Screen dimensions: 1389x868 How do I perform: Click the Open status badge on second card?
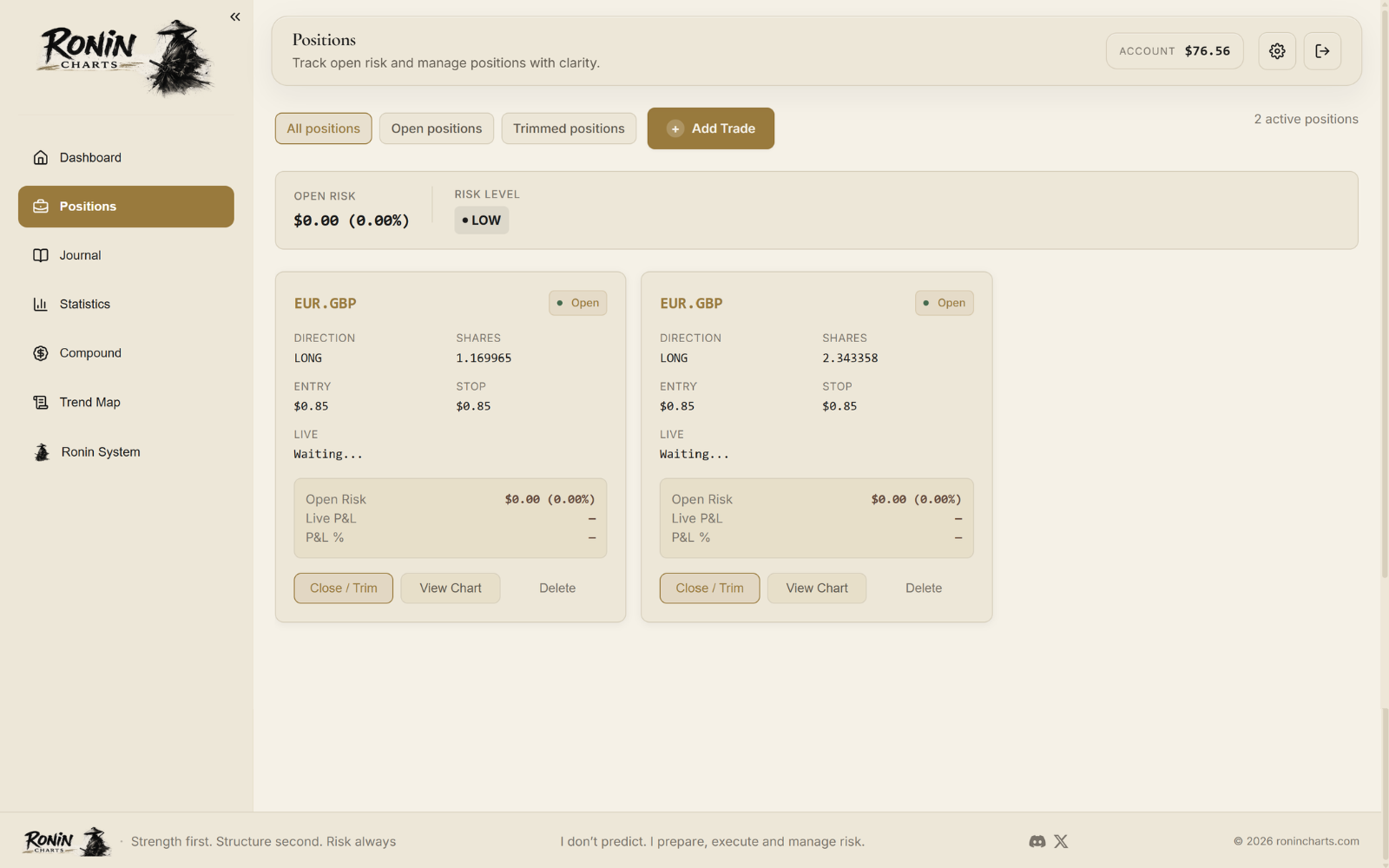coord(945,303)
